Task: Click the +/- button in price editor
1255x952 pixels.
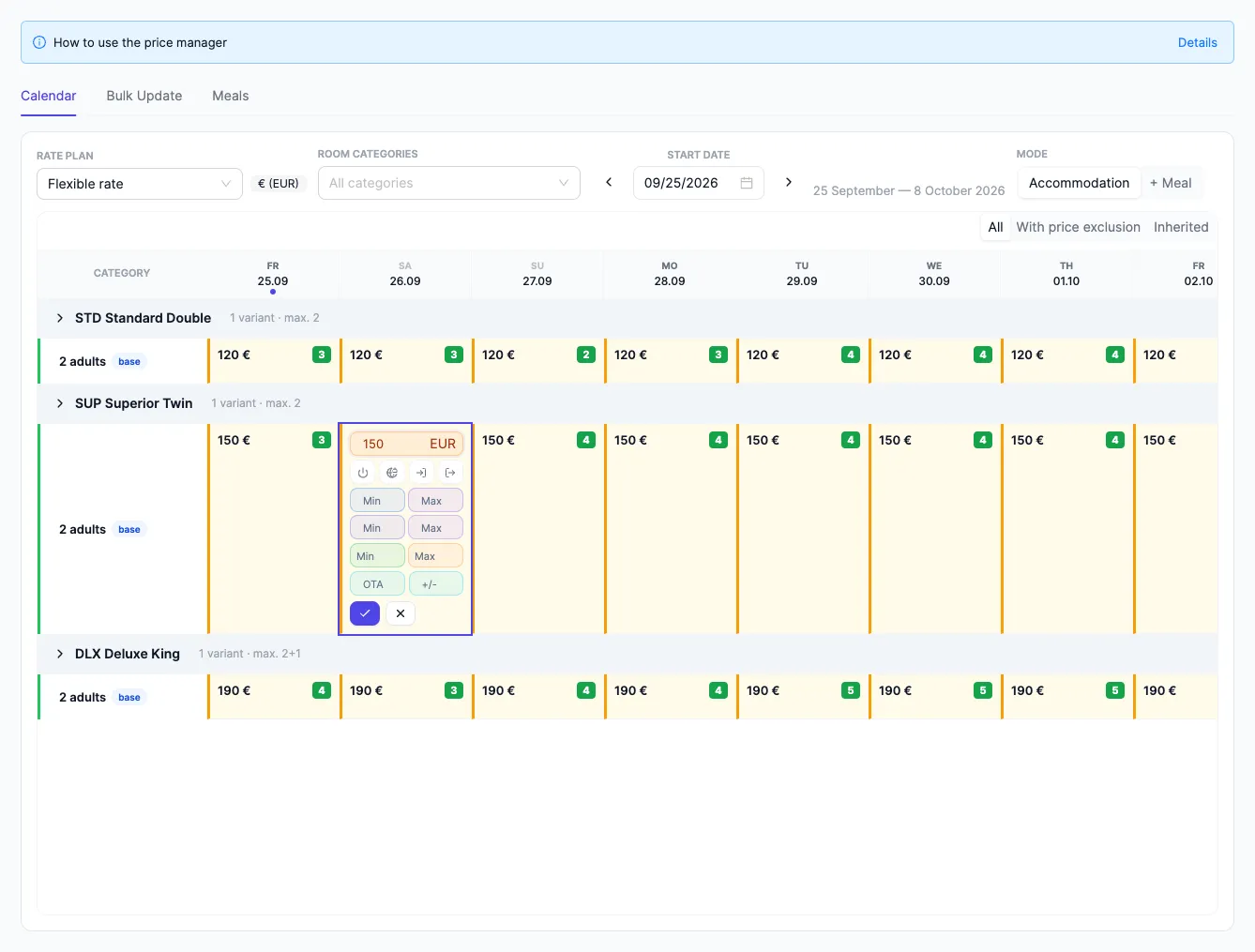Action: (435, 583)
